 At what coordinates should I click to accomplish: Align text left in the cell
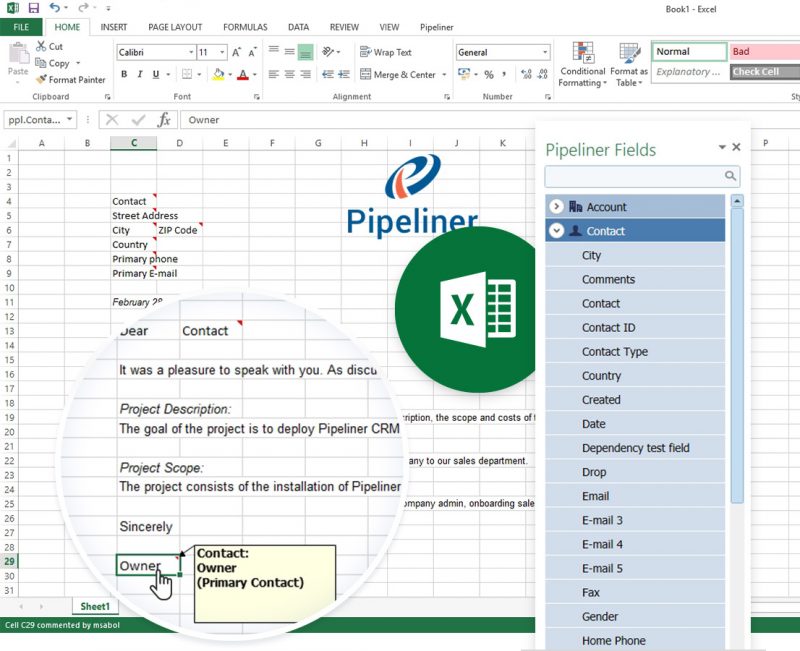pyautogui.click(x=273, y=74)
